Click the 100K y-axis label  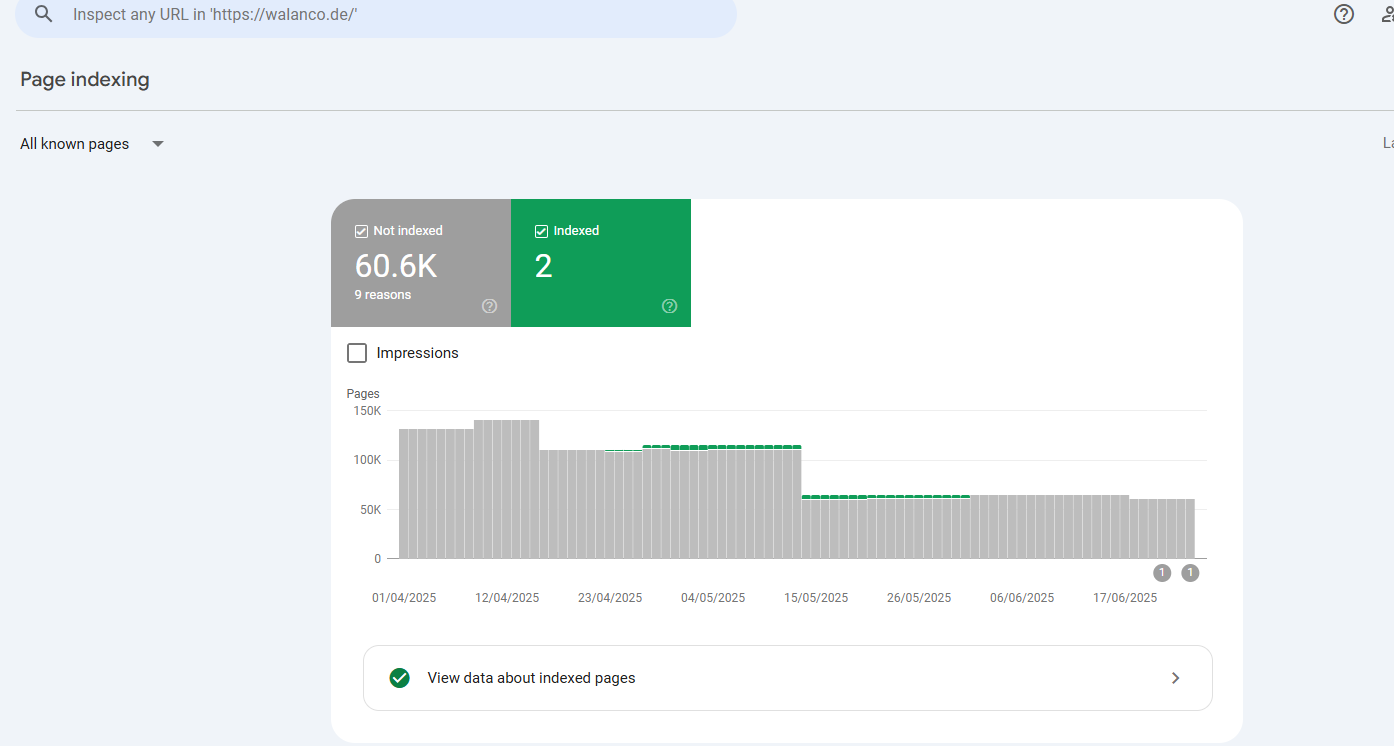[x=367, y=460]
